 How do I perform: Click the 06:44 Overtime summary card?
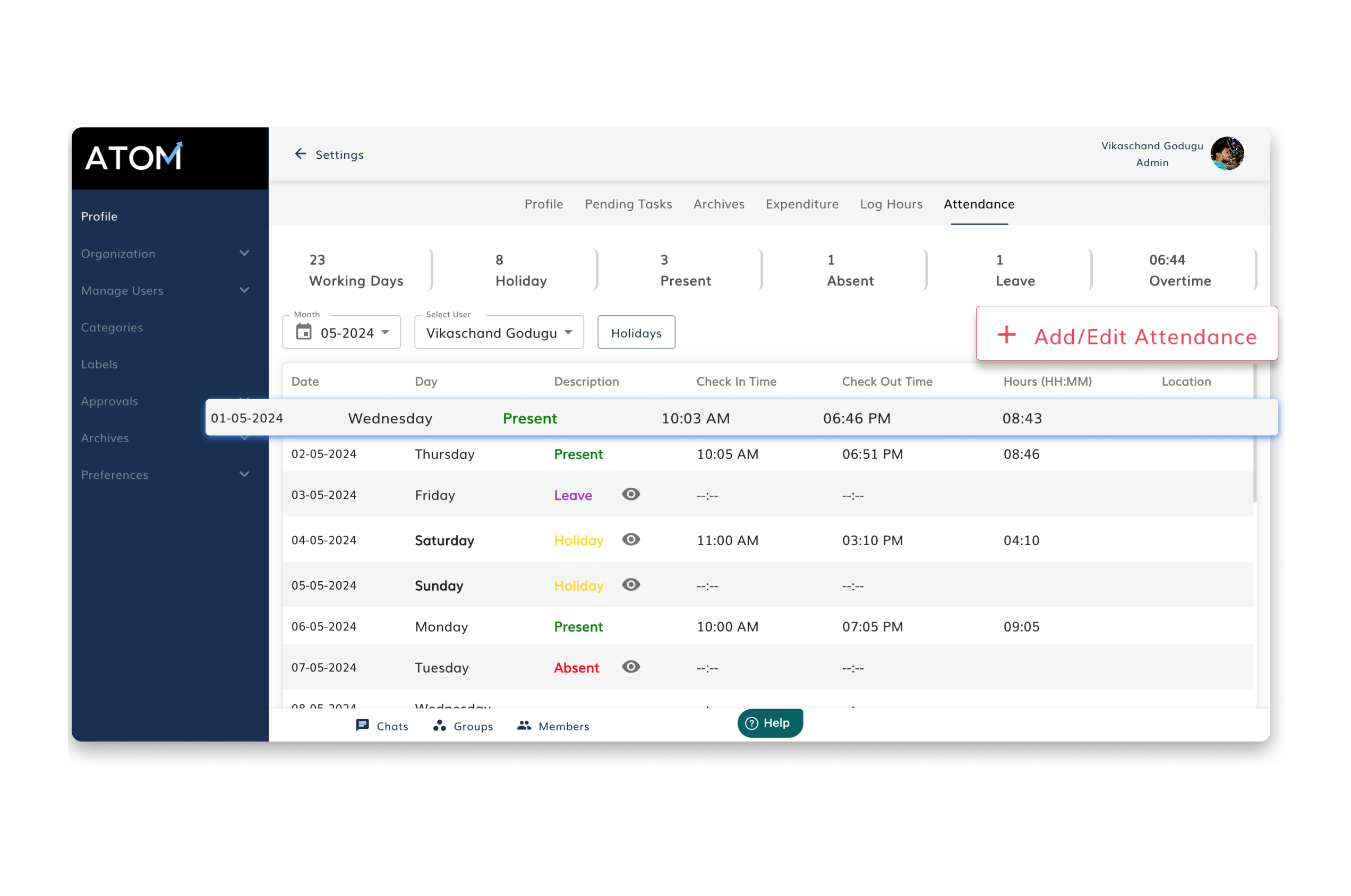1180,270
